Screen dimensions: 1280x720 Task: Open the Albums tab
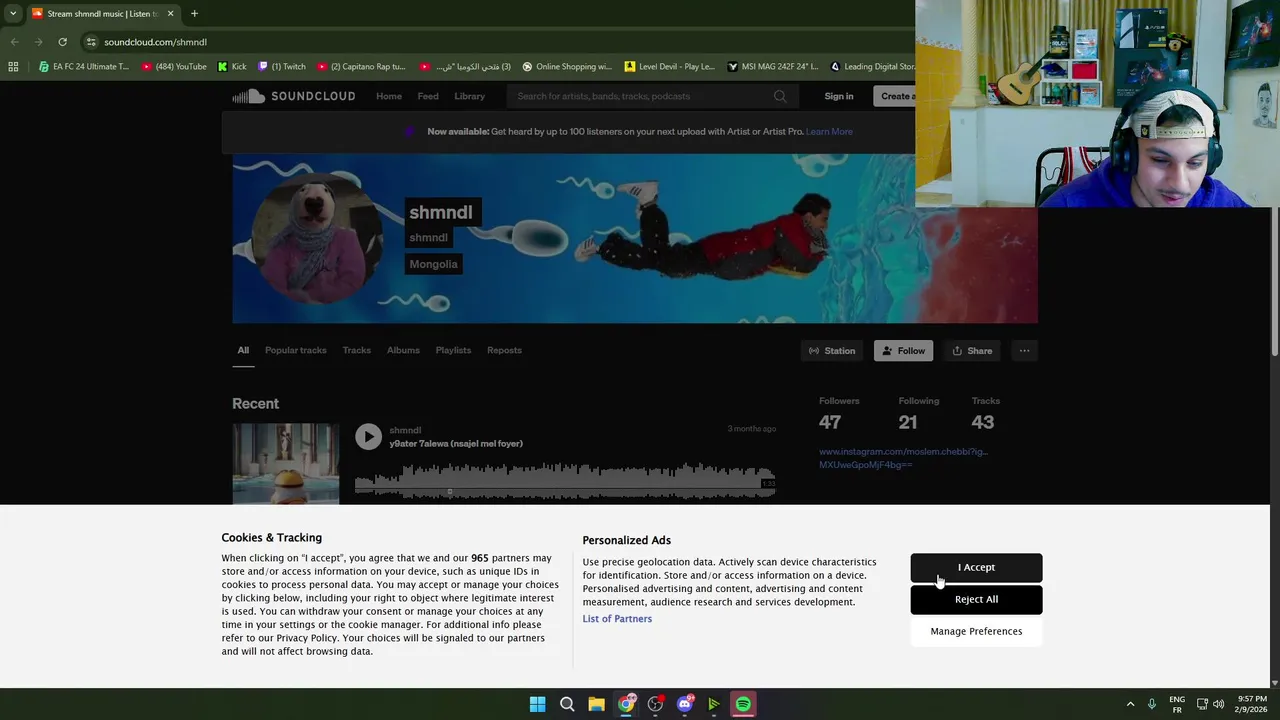click(403, 350)
